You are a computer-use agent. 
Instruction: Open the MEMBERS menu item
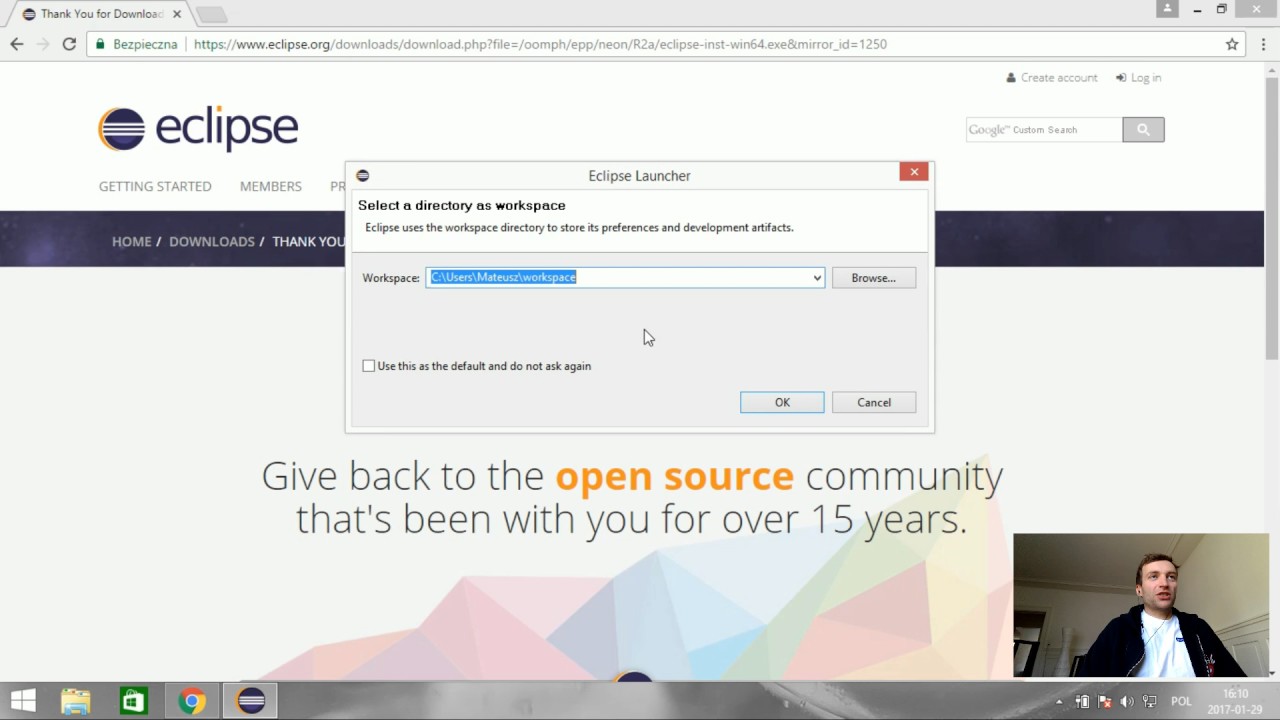click(271, 186)
